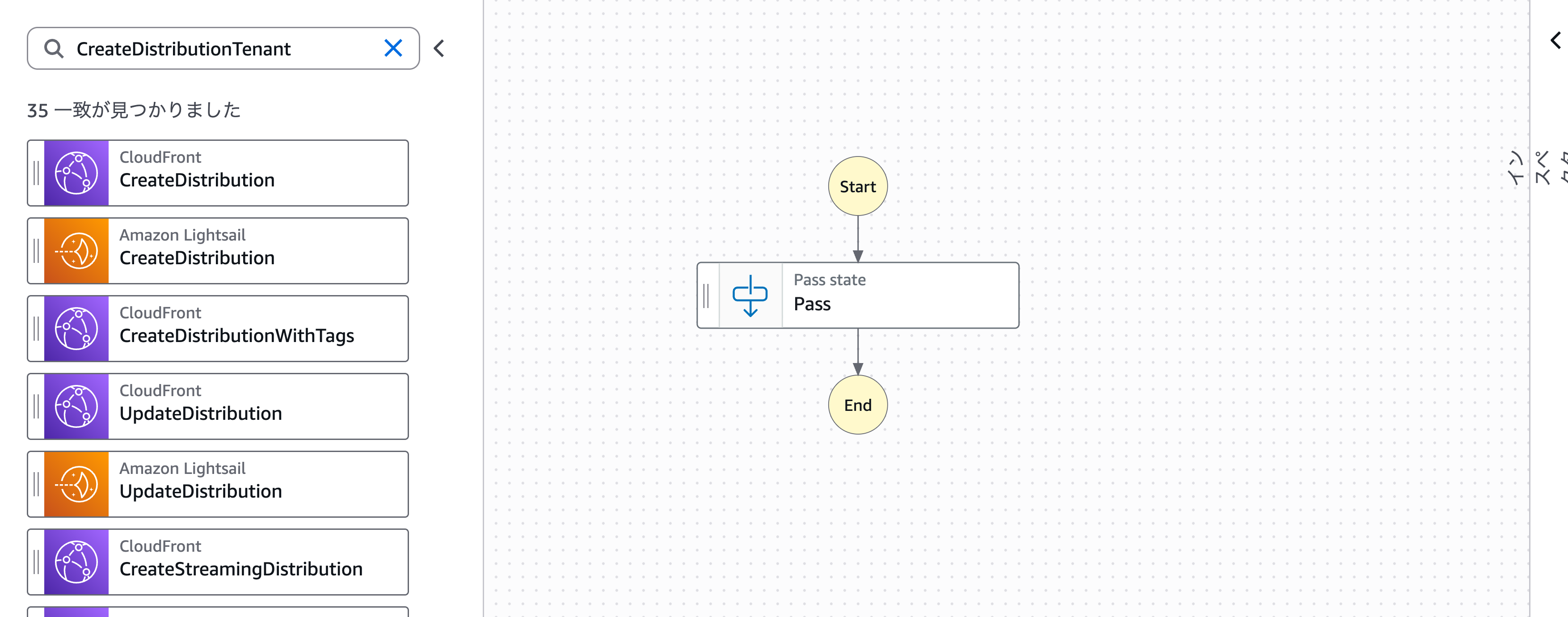Click the Lightsail UpdateDistribution icon
This screenshot has height=617, width=1568.
pos(77,484)
